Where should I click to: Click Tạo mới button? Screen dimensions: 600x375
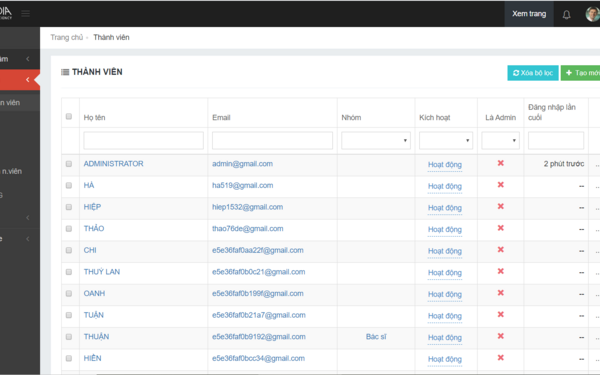pyautogui.click(x=580, y=73)
